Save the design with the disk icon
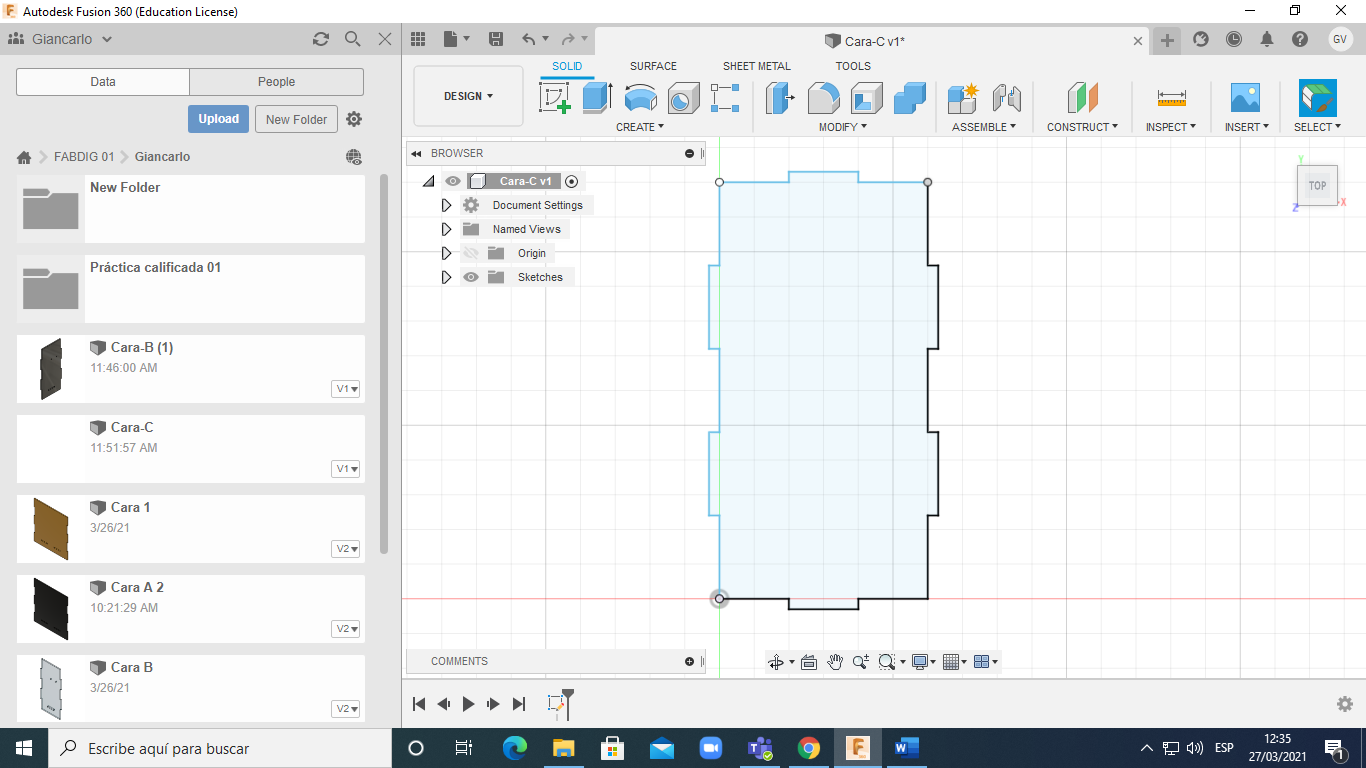 point(495,39)
